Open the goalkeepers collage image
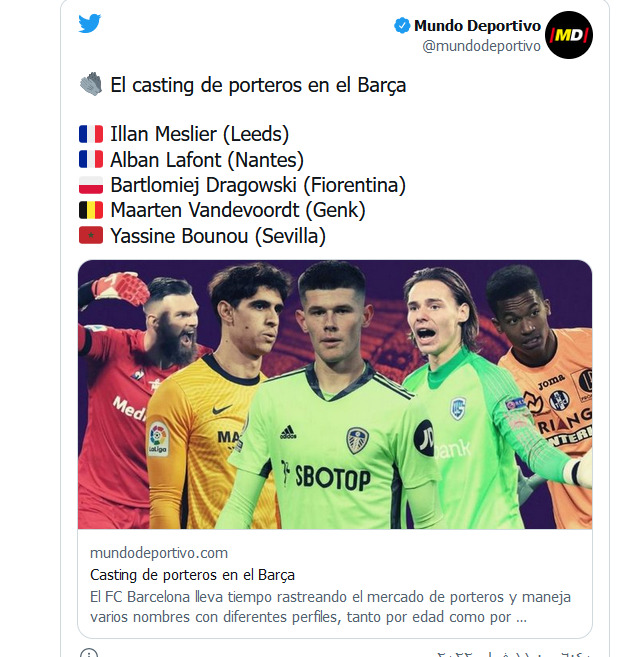This screenshot has width=633, height=657. click(334, 394)
